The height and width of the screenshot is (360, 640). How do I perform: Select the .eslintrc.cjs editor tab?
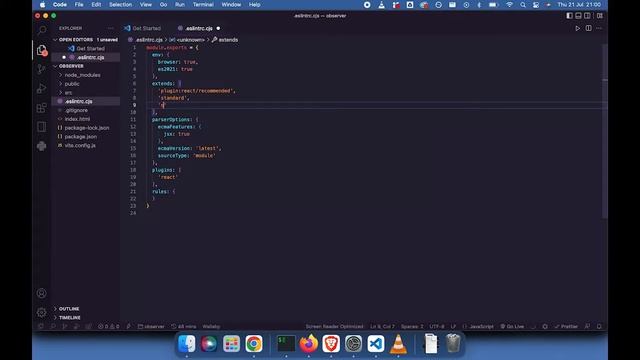click(x=199, y=29)
